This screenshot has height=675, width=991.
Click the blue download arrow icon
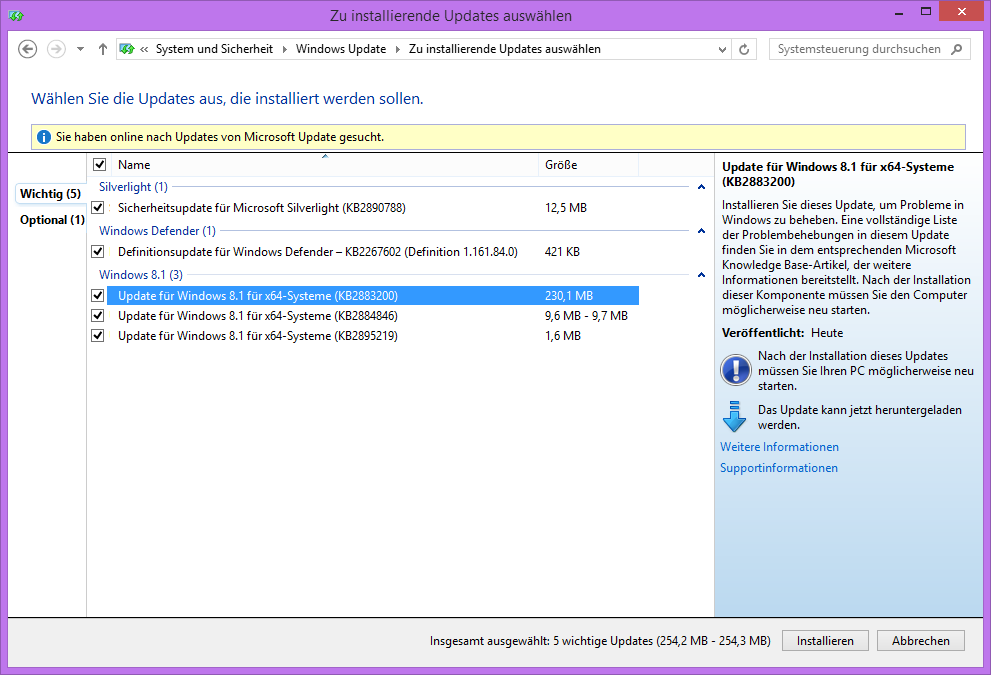(x=734, y=417)
